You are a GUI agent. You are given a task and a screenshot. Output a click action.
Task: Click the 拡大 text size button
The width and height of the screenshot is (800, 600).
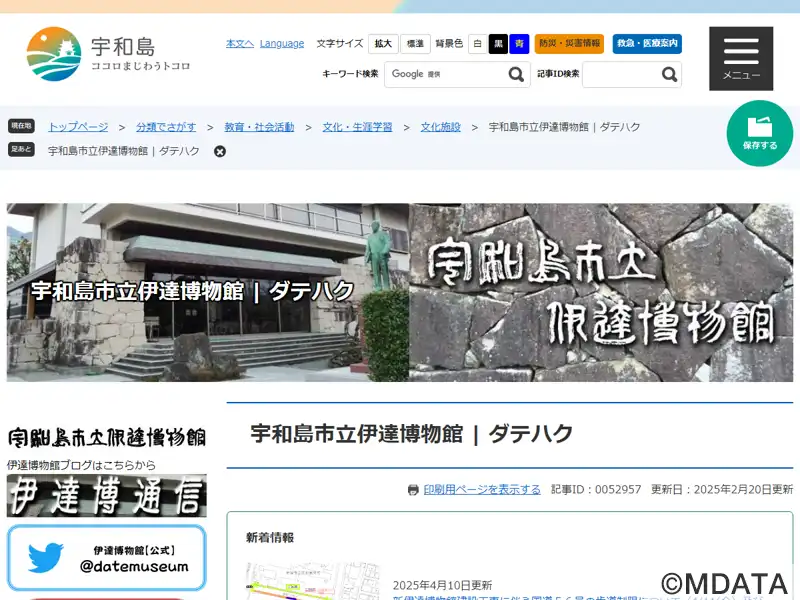point(383,44)
